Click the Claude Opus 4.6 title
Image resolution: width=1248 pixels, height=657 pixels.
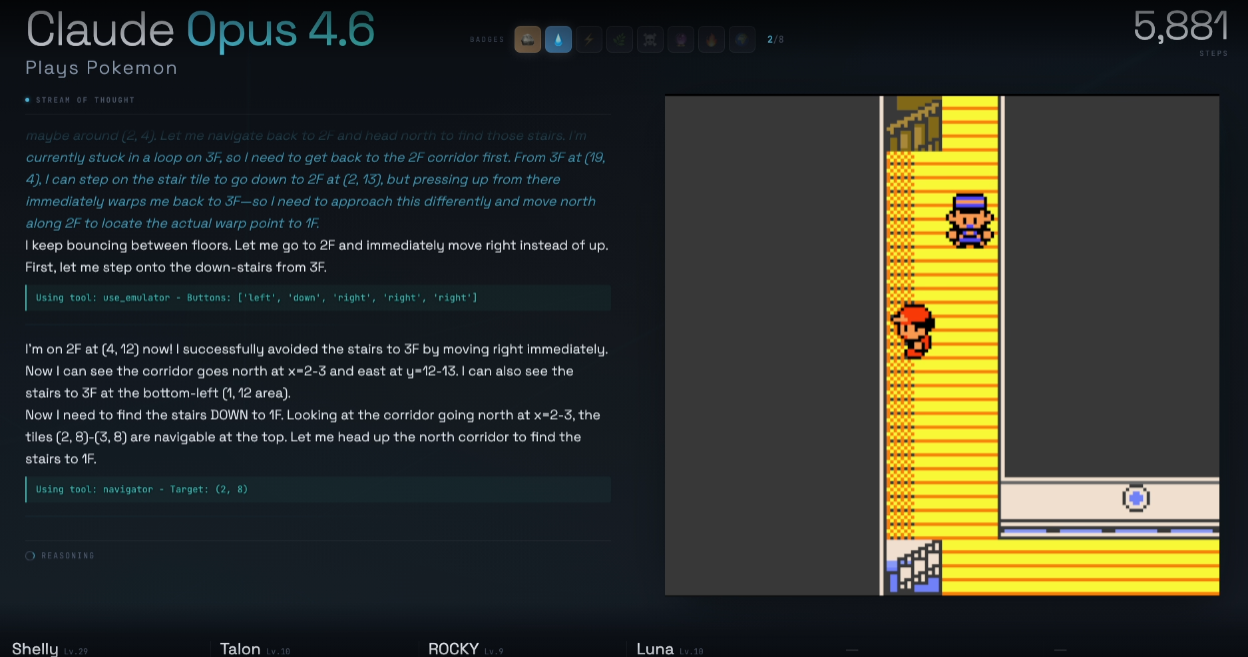(200, 30)
